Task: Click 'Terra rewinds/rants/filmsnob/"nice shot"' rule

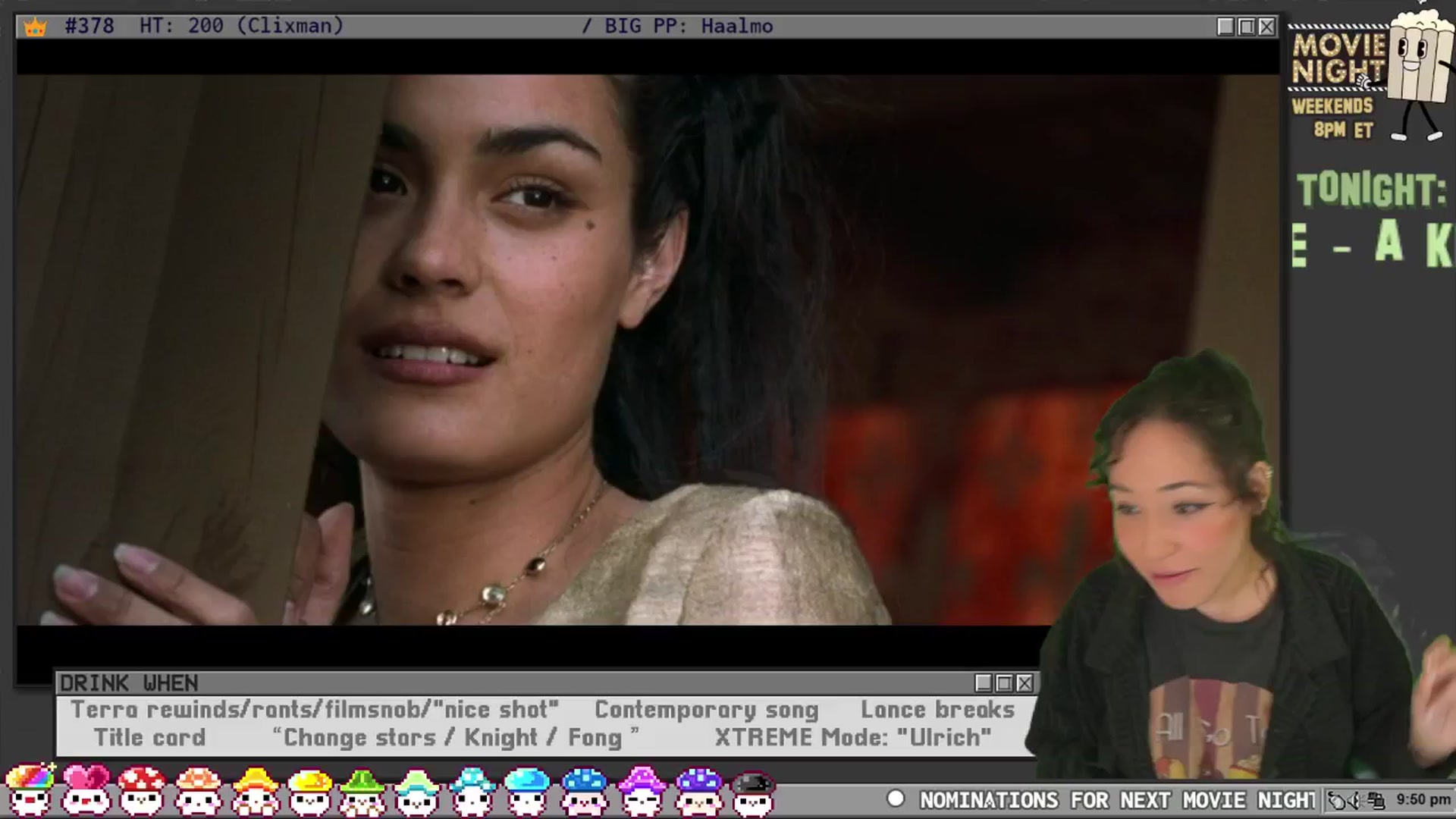Action: (315, 710)
